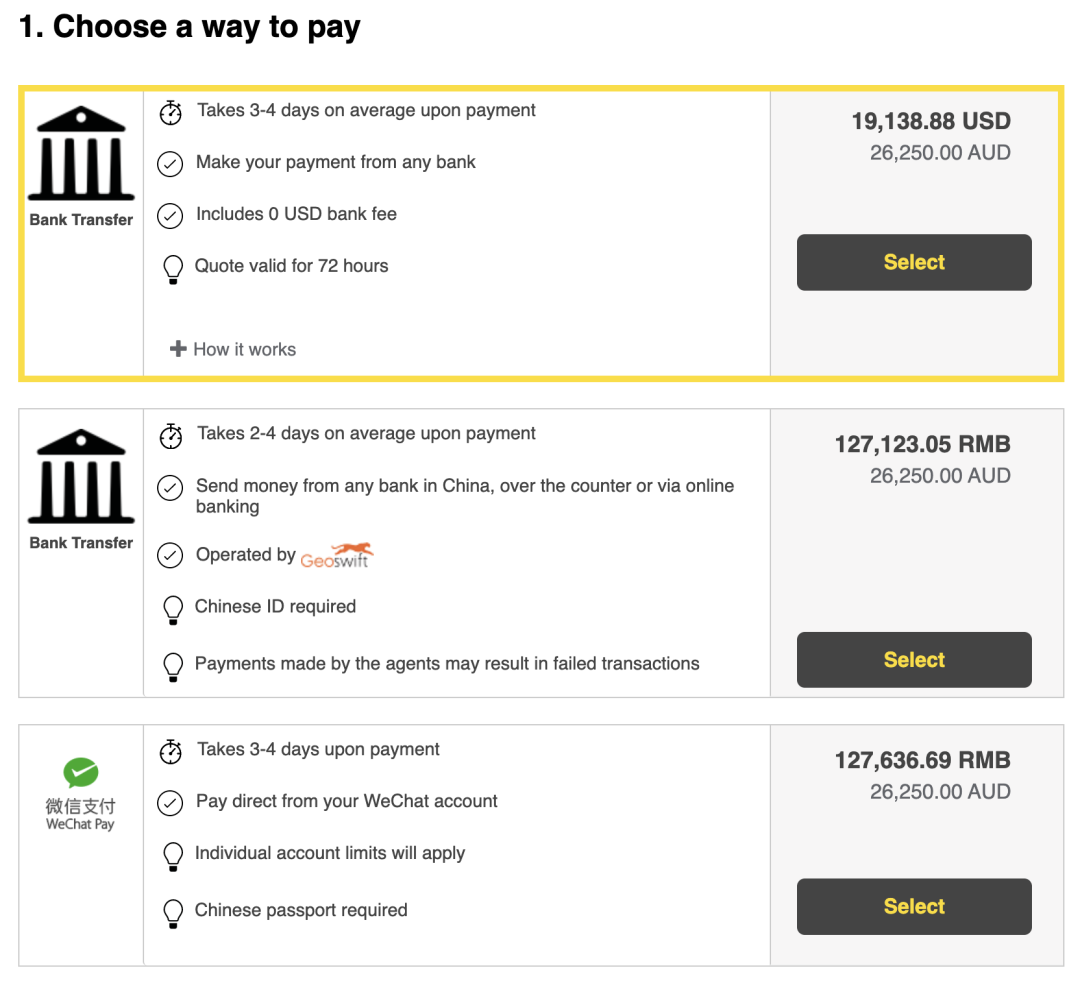
Task: Select the 19,138.88 USD bank transfer option
Action: (914, 262)
